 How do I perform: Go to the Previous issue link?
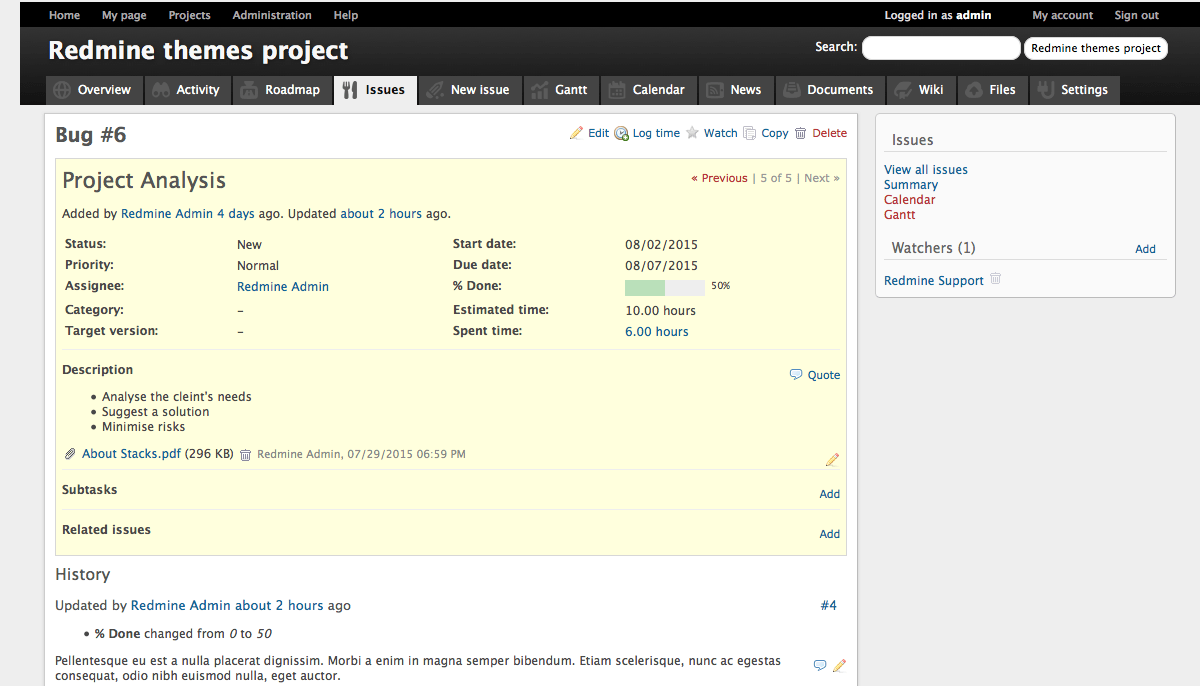(719, 178)
